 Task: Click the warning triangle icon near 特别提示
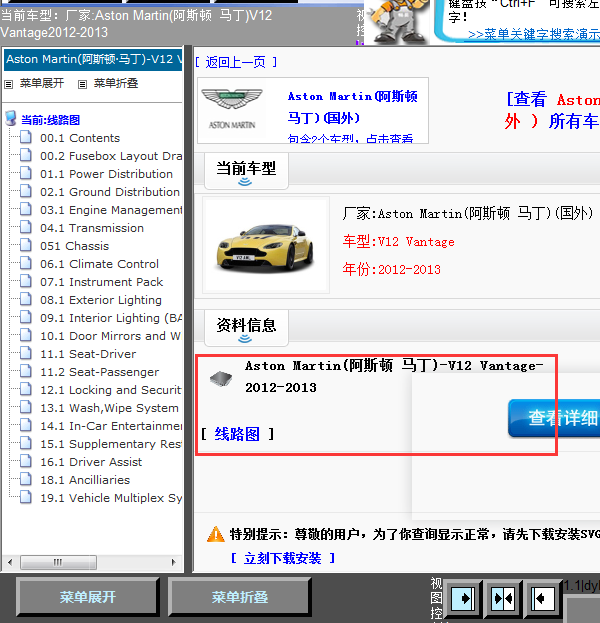216,534
